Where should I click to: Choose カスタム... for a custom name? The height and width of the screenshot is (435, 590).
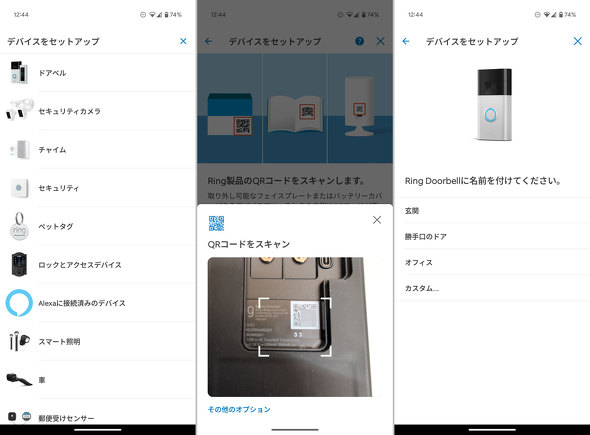point(492,288)
